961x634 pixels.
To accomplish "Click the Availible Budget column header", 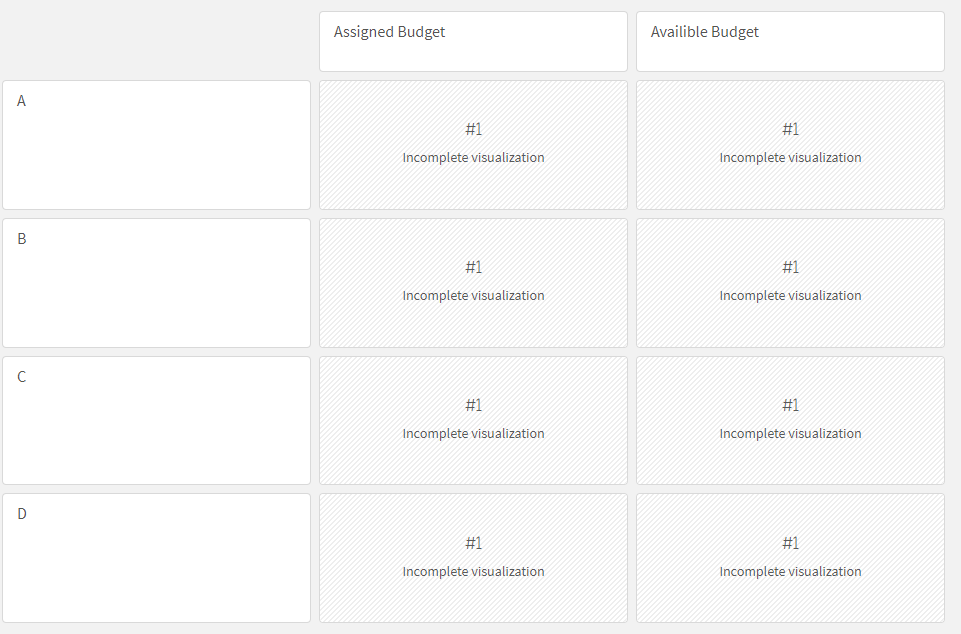I will point(706,31).
